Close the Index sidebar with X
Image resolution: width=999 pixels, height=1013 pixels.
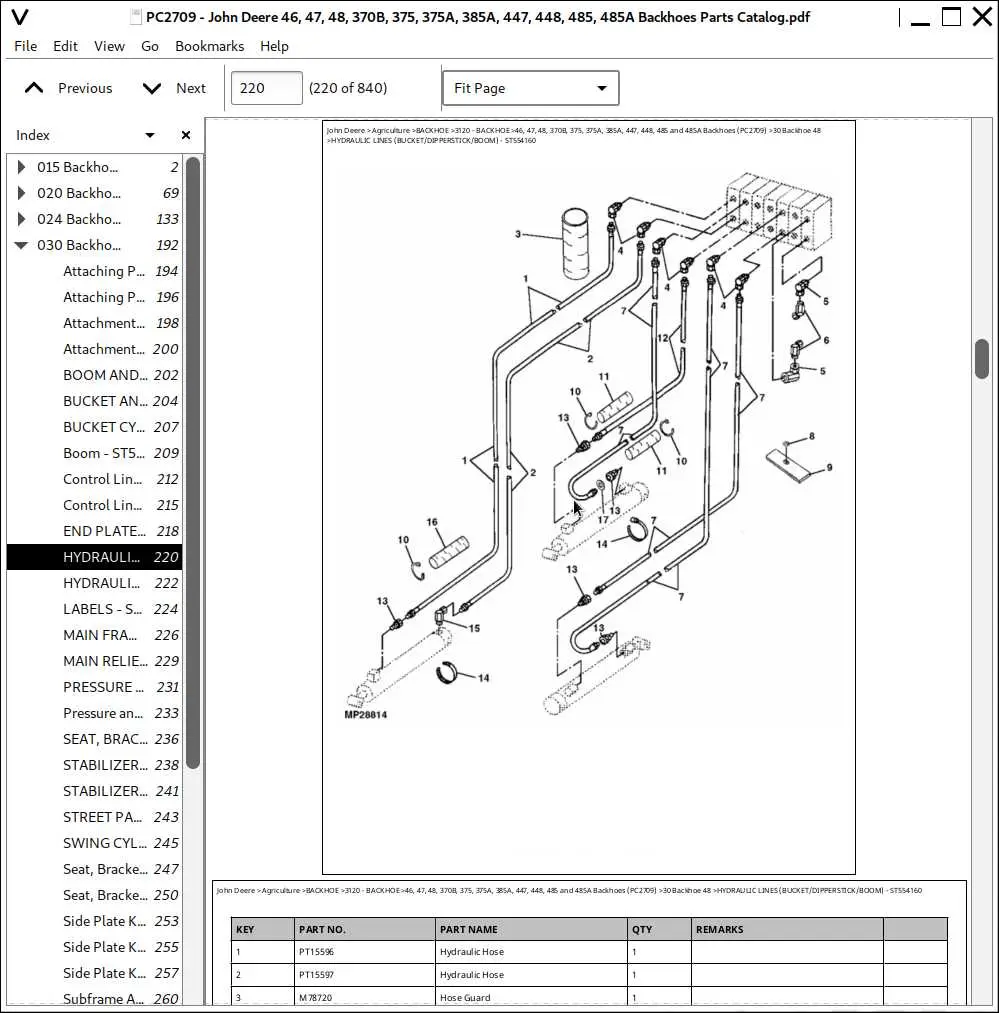(186, 135)
